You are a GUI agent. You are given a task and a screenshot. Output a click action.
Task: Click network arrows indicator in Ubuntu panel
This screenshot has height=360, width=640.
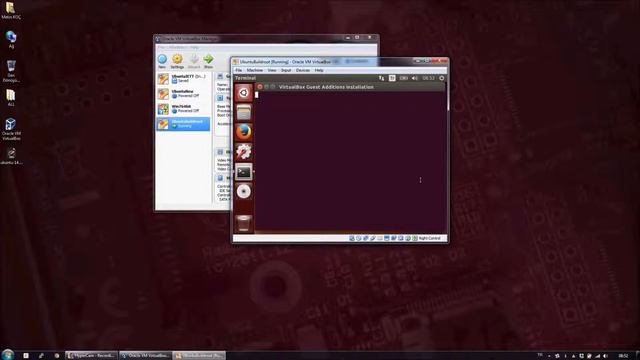click(x=382, y=78)
